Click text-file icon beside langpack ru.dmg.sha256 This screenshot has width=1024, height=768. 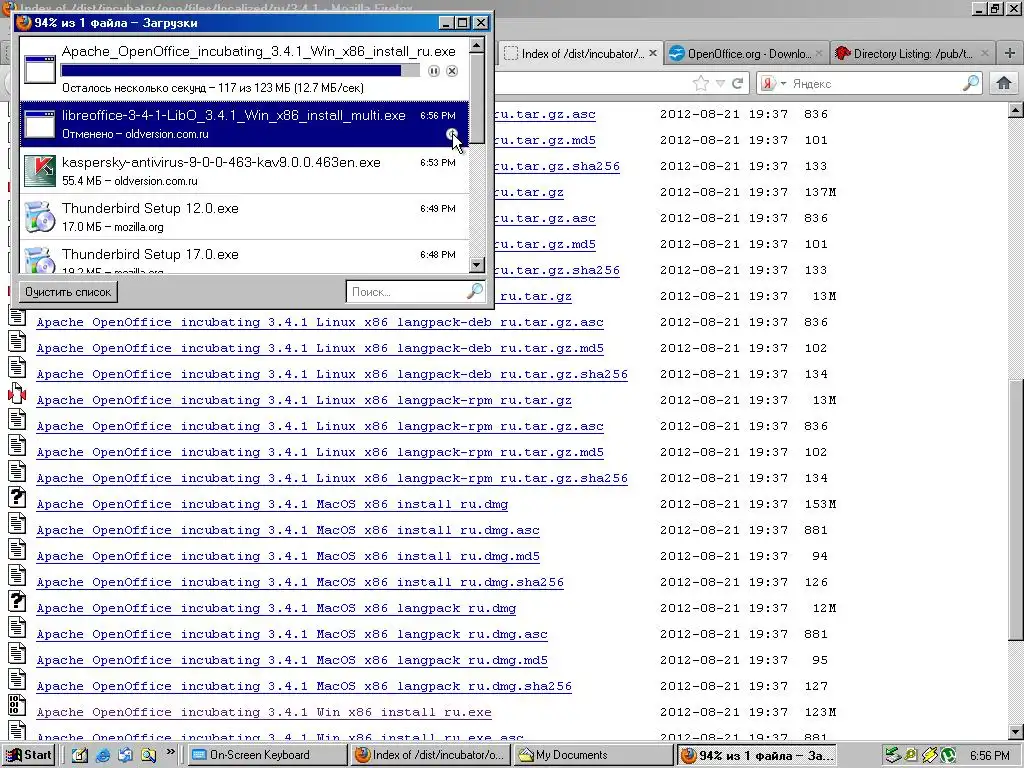(x=17, y=679)
